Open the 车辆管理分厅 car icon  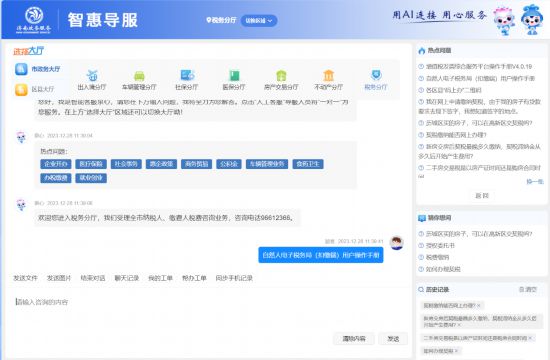[x=139, y=75]
